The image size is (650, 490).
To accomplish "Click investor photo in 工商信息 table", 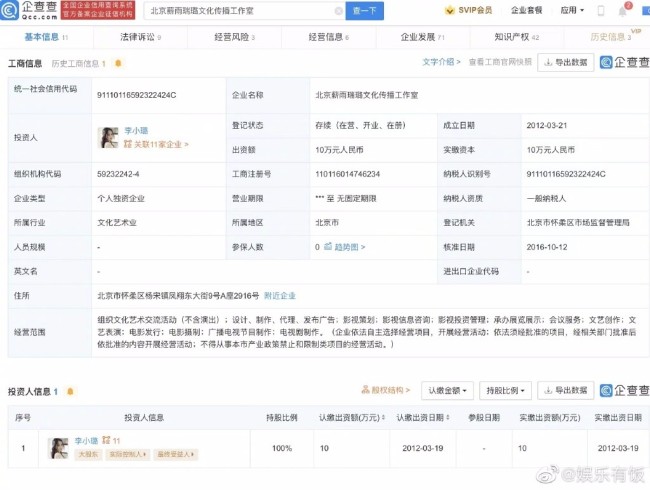I will pyautogui.click(x=108, y=138).
